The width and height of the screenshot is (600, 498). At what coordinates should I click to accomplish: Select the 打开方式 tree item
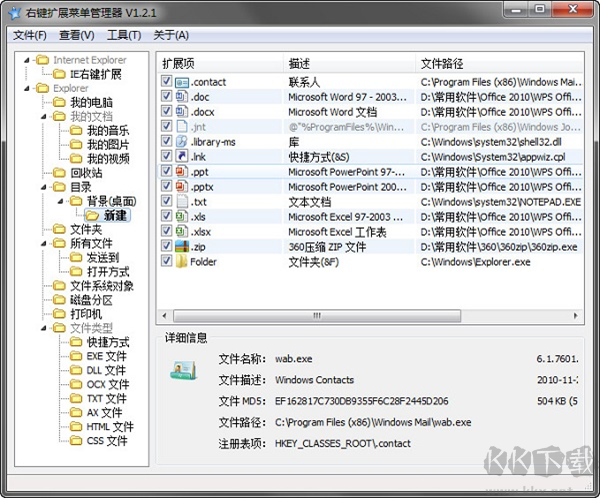coord(108,271)
